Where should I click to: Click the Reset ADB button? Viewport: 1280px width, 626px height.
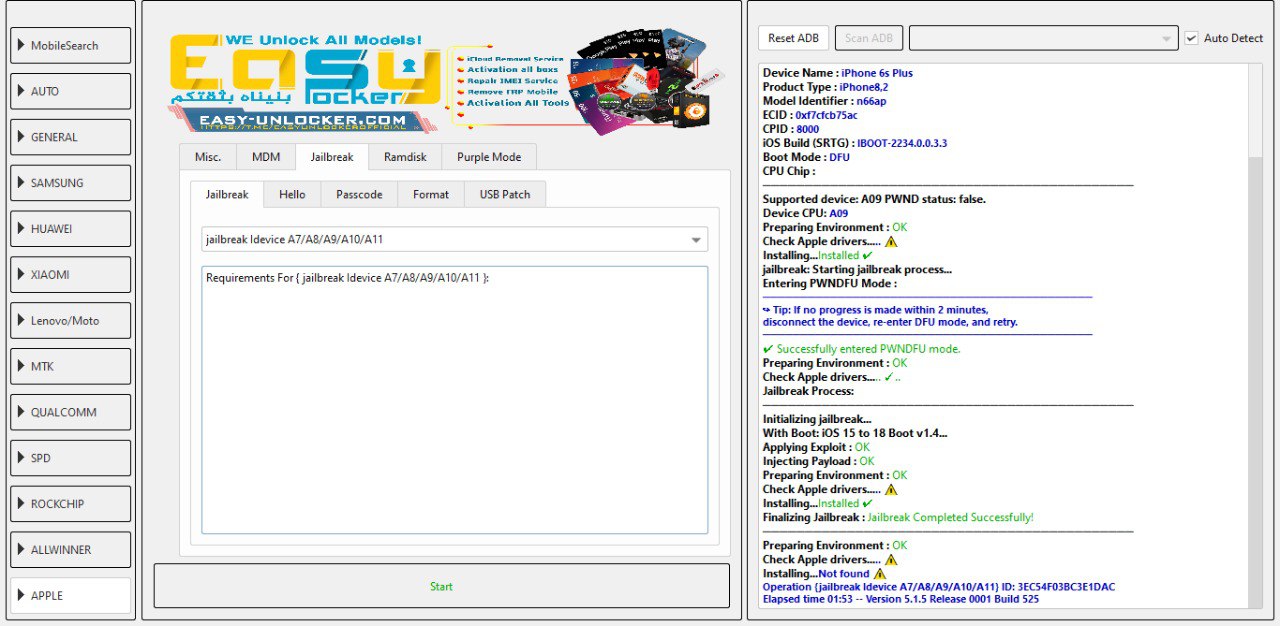[x=794, y=38]
